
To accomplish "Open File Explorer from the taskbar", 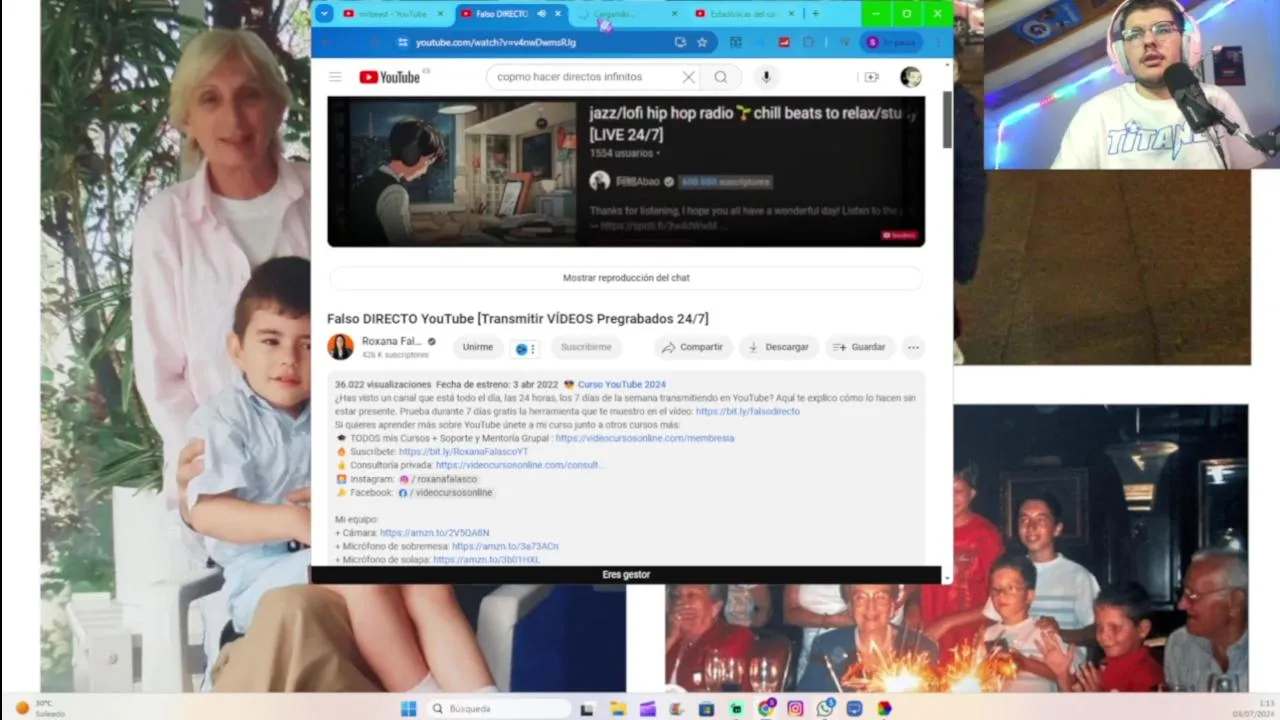I will point(618,708).
